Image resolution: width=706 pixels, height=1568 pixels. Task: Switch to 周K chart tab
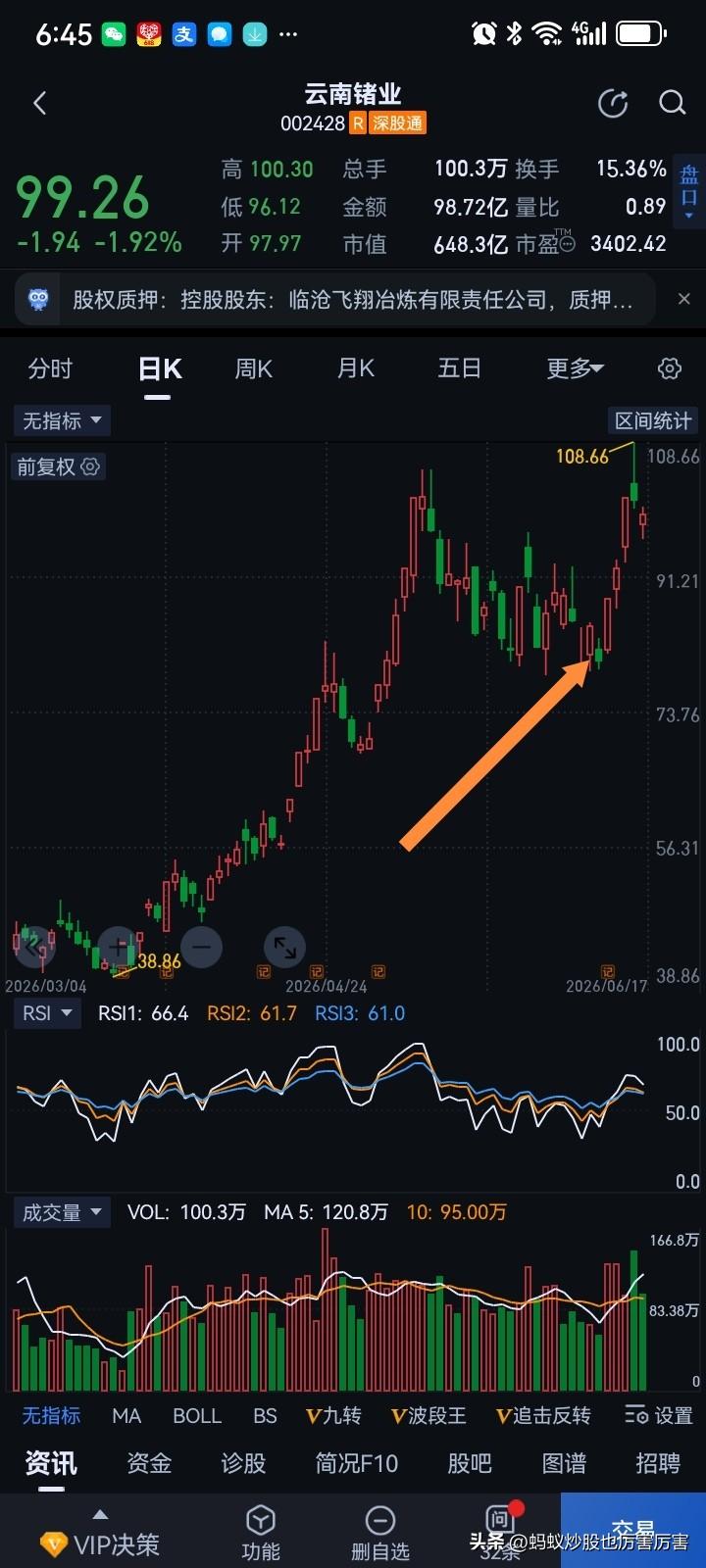pos(253,368)
